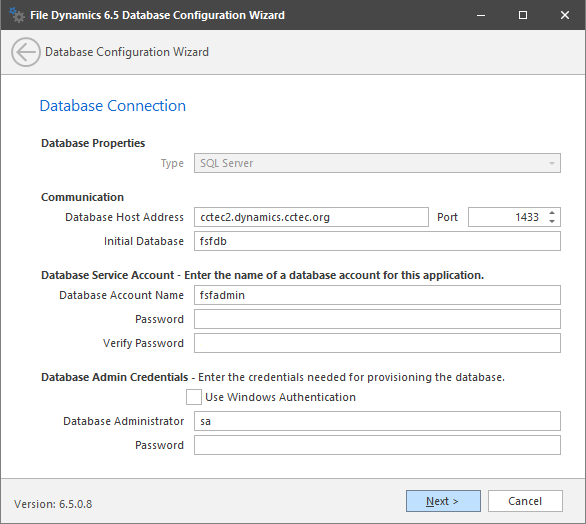Image resolution: width=586 pixels, height=524 pixels.
Task: Focus the Database Host Address field
Action: [311, 217]
